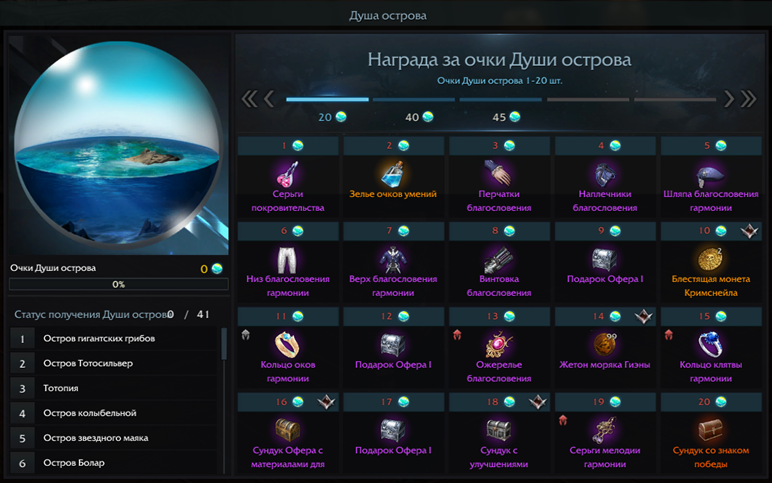
Task: Click the island list scrollbar
Action: point(225,345)
